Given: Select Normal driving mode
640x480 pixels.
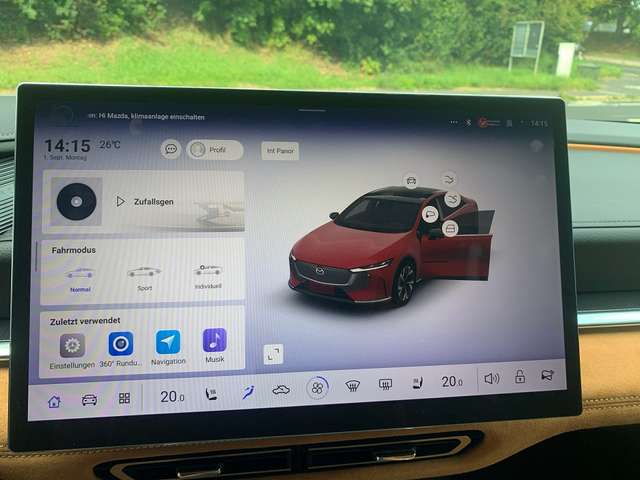Looking at the screenshot, I should (80, 275).
